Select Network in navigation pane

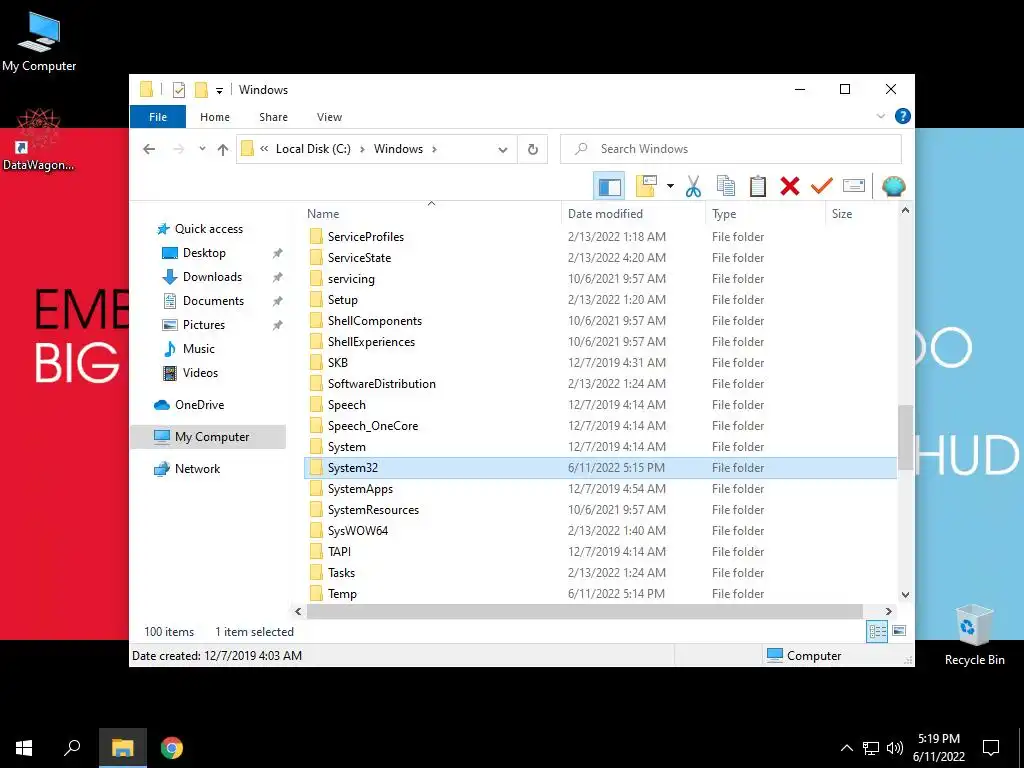coord(187,469)
